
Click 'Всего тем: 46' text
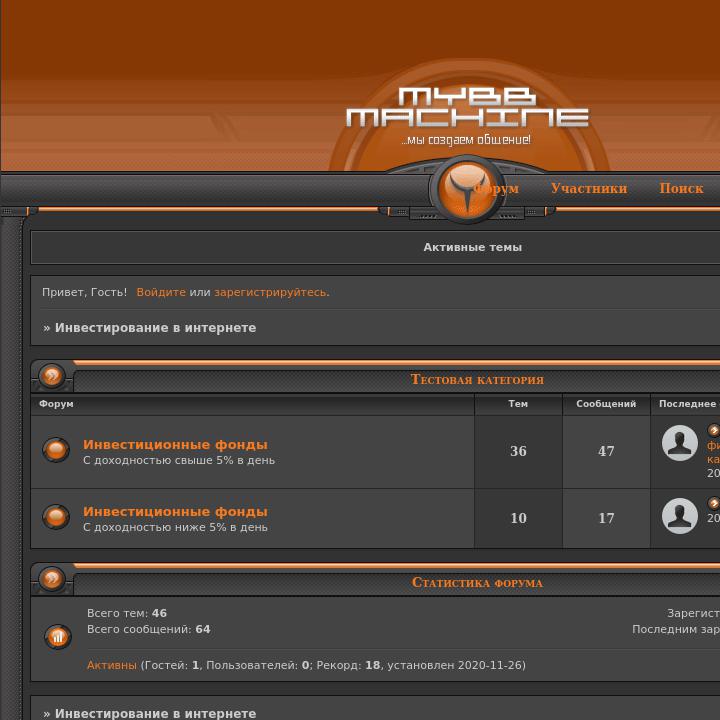click(127, 613)
